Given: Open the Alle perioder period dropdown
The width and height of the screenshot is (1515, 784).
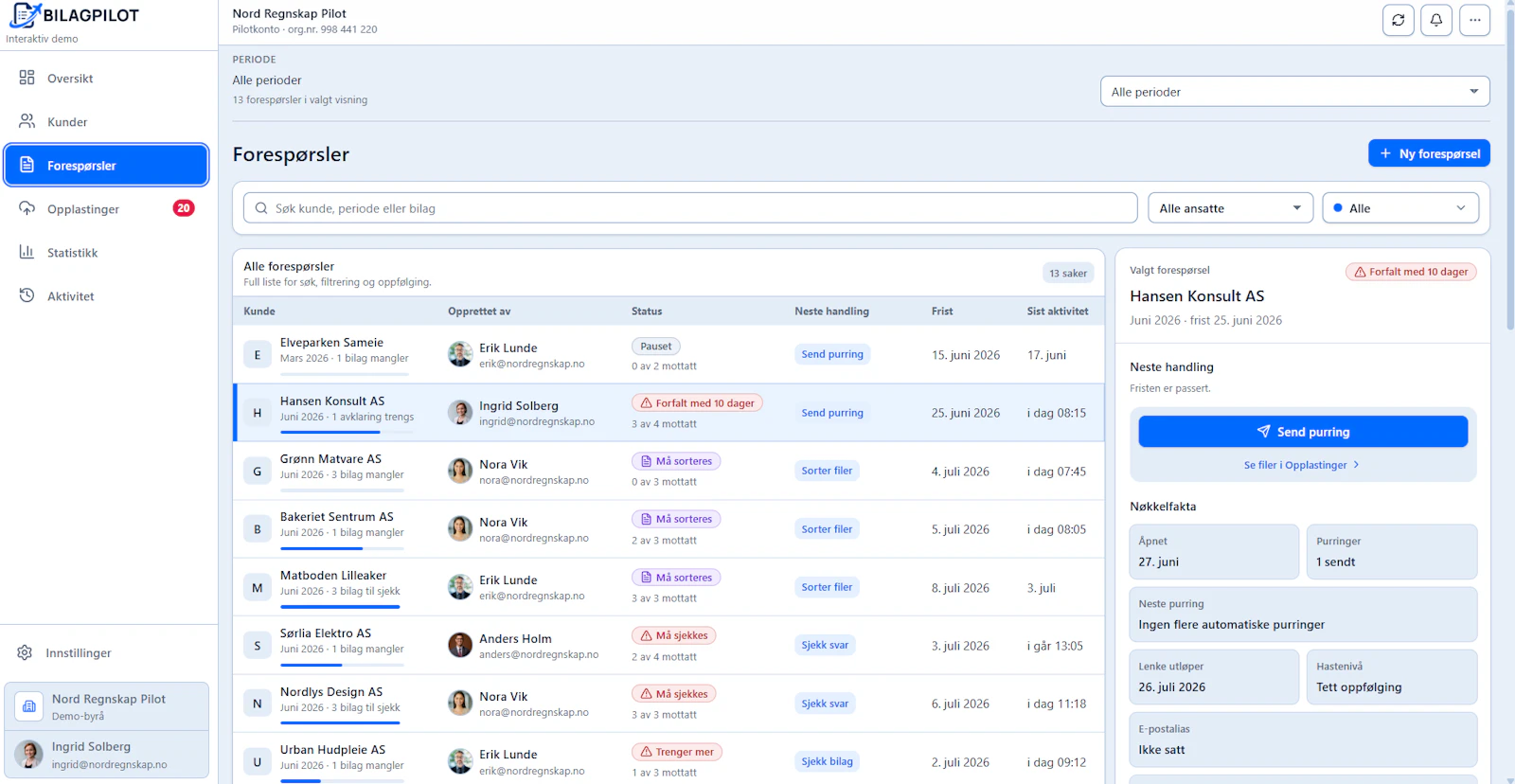Looking at the screenshot, I should coord(1294,92).
